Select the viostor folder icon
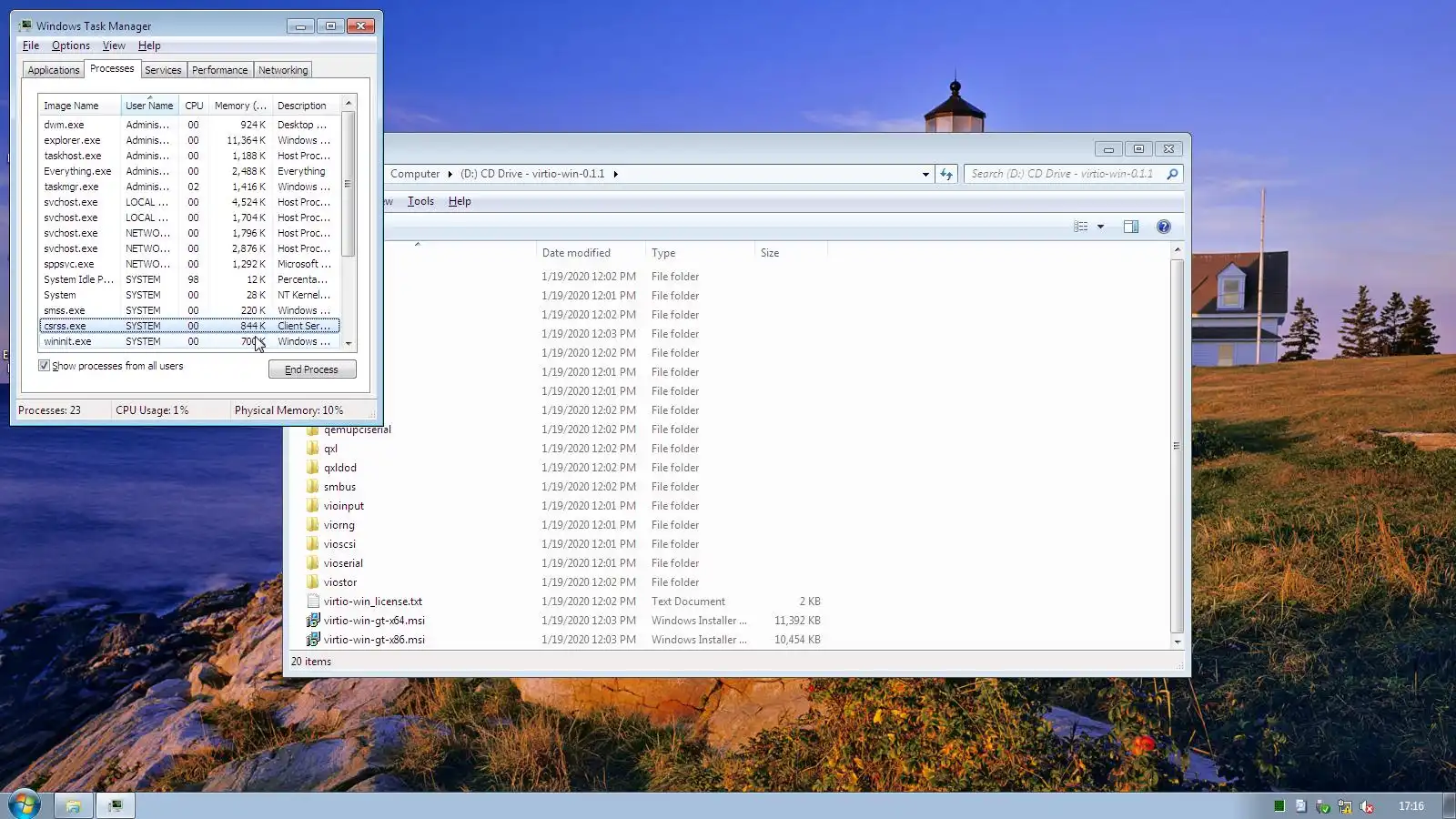The image size is (1456, 819). 313,582
